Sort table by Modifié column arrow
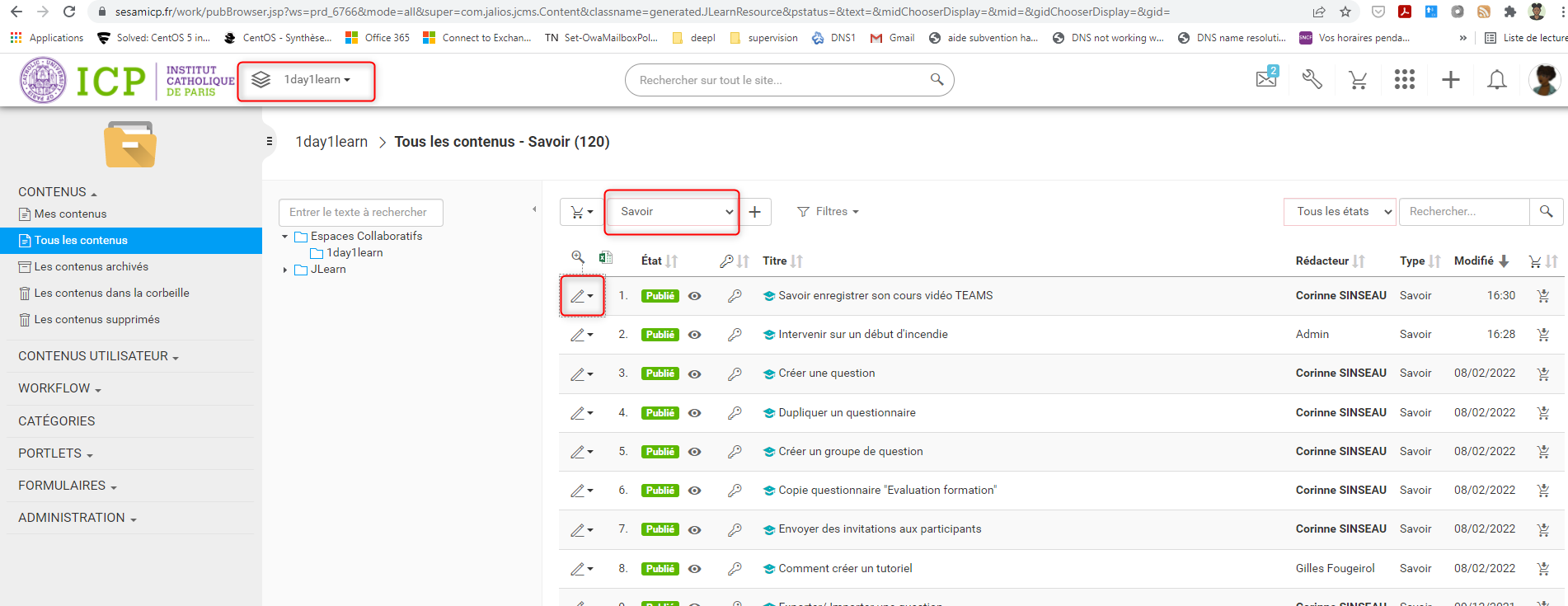The height and width of the screenshot is (606, 1568). [1504, 261]
